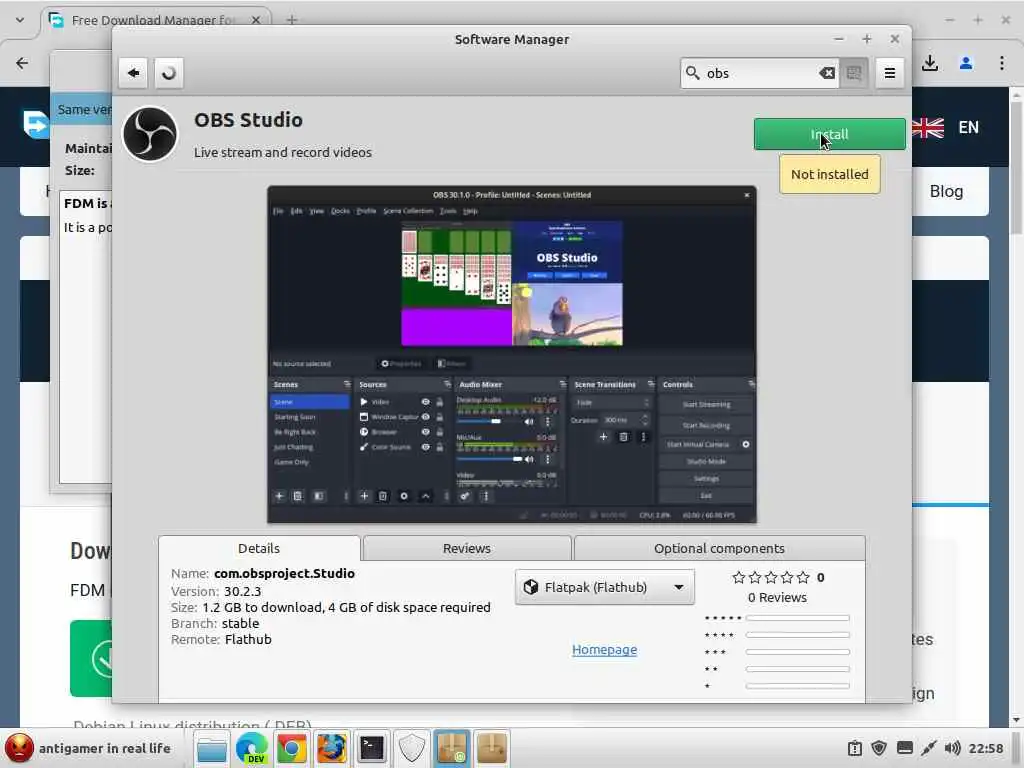This screenshot has height=768, width=1024.
Task: Select the branch value 'stable'
Action: point(240,623)
